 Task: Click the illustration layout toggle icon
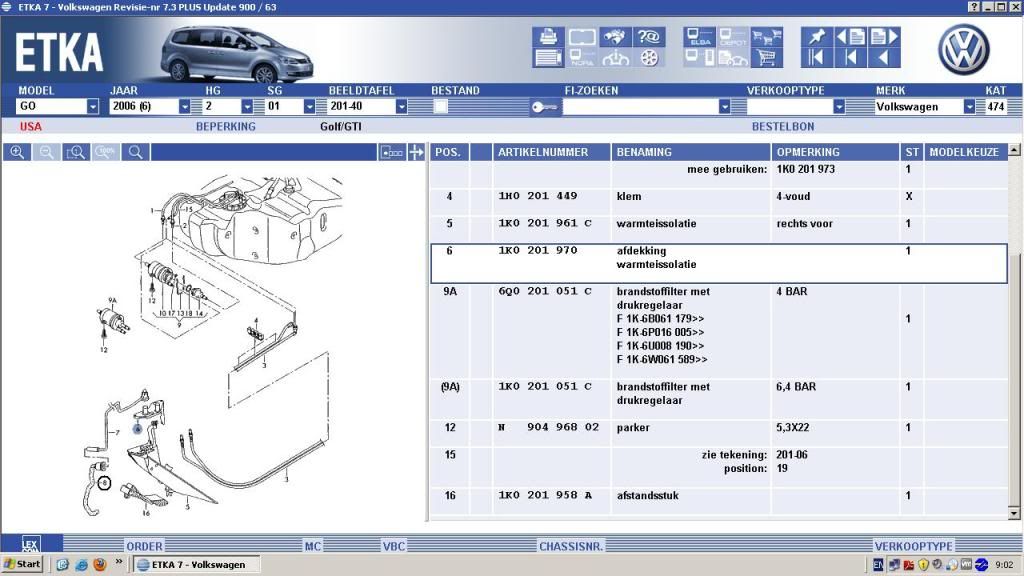tap(392, 152)
